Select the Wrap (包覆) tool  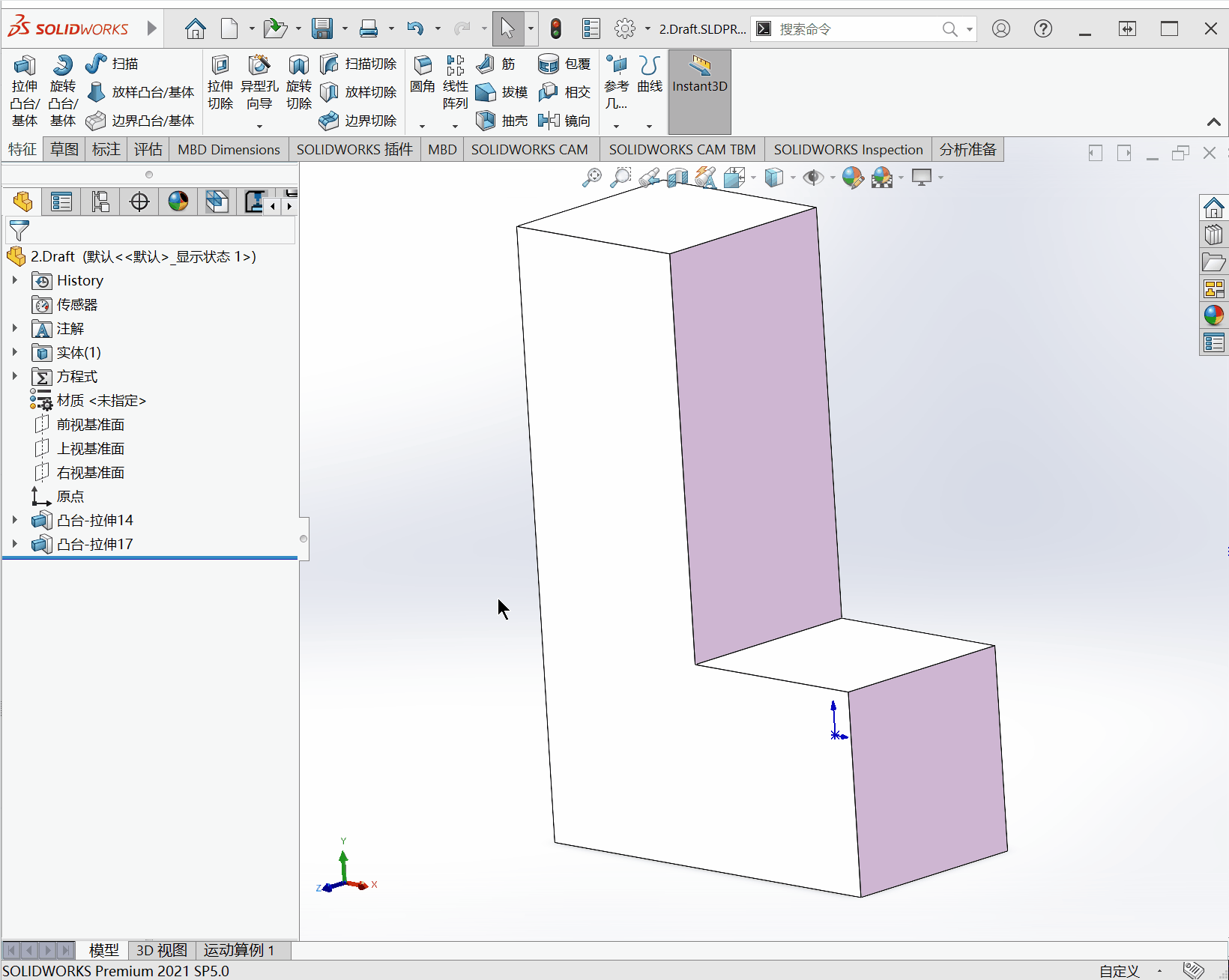[564, 64]
